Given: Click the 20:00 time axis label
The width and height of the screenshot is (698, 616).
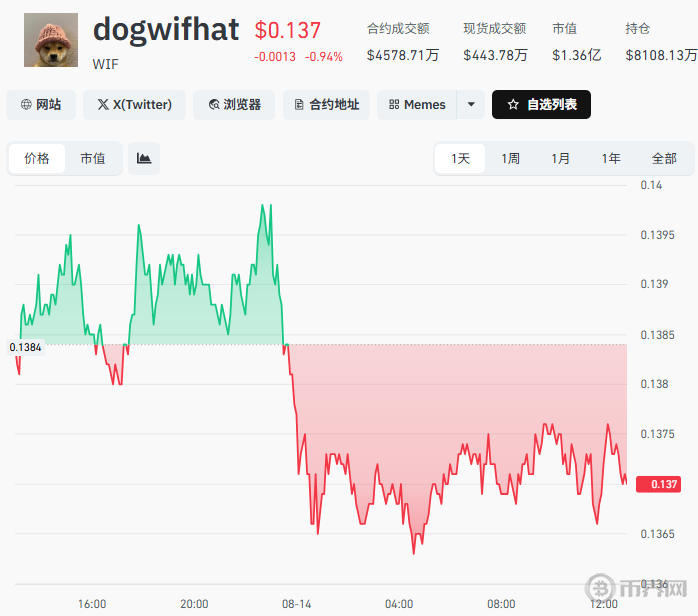Looking at the screenshot, I should [194, 604].
